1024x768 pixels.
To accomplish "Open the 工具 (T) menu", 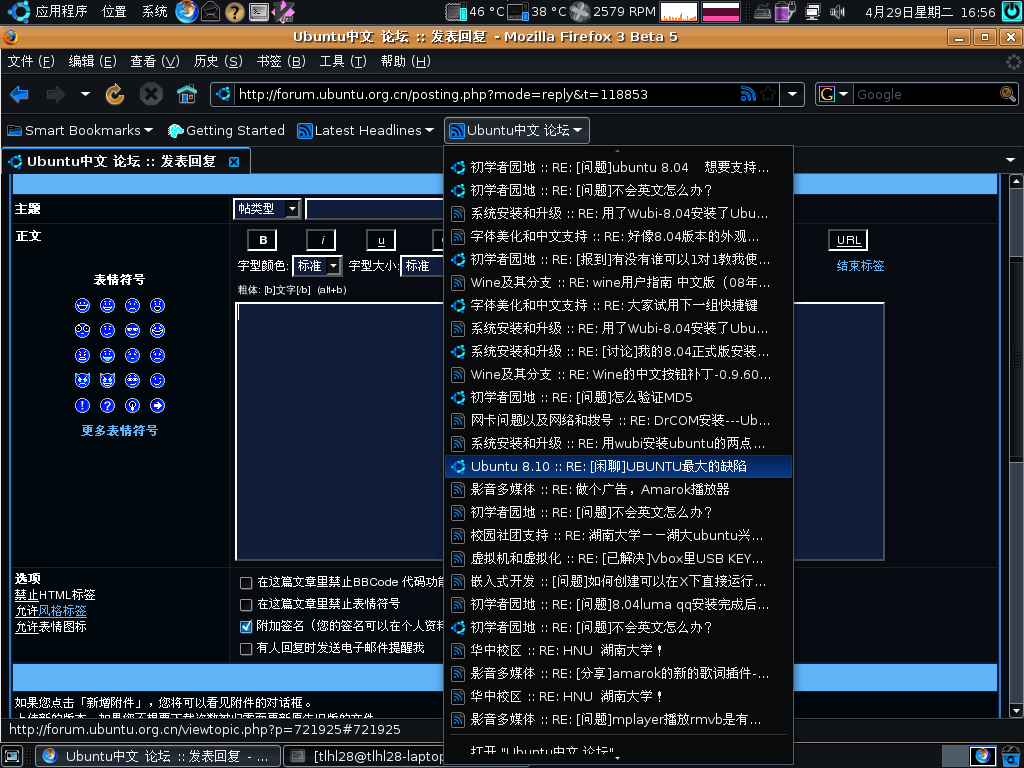I will tap(343, 61).
